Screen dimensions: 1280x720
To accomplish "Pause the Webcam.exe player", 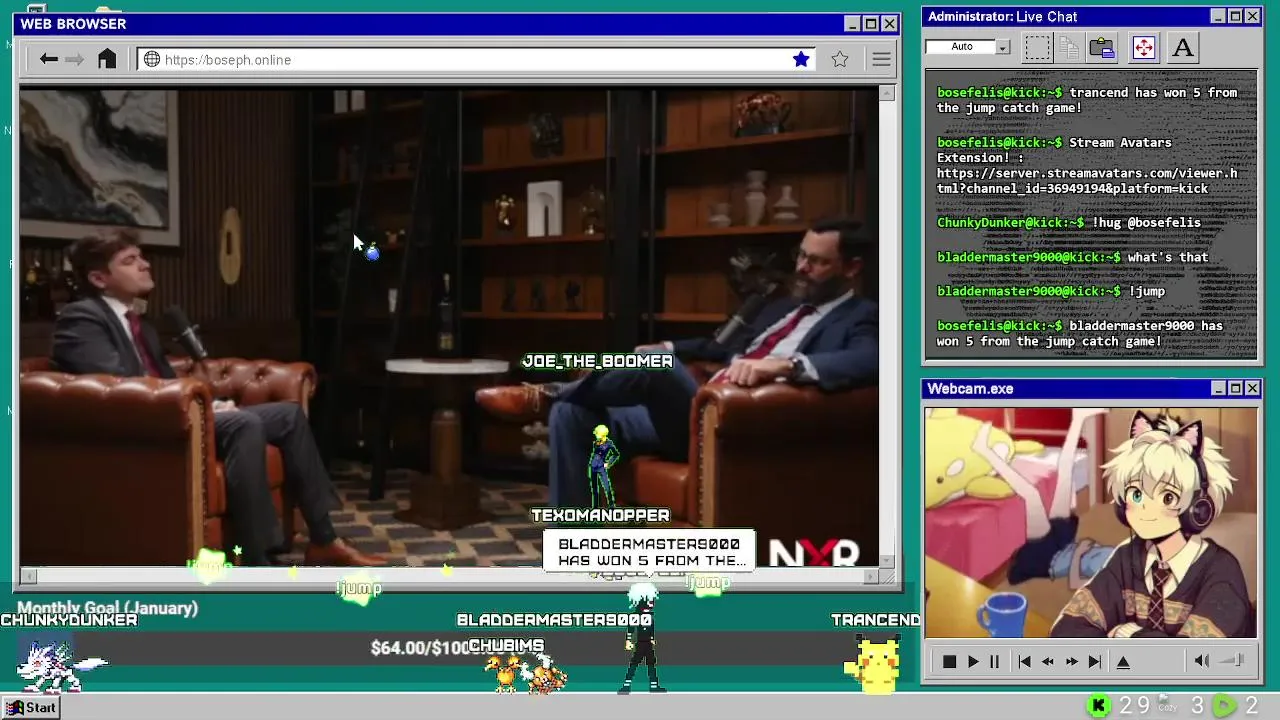I will tap(994, 661).
